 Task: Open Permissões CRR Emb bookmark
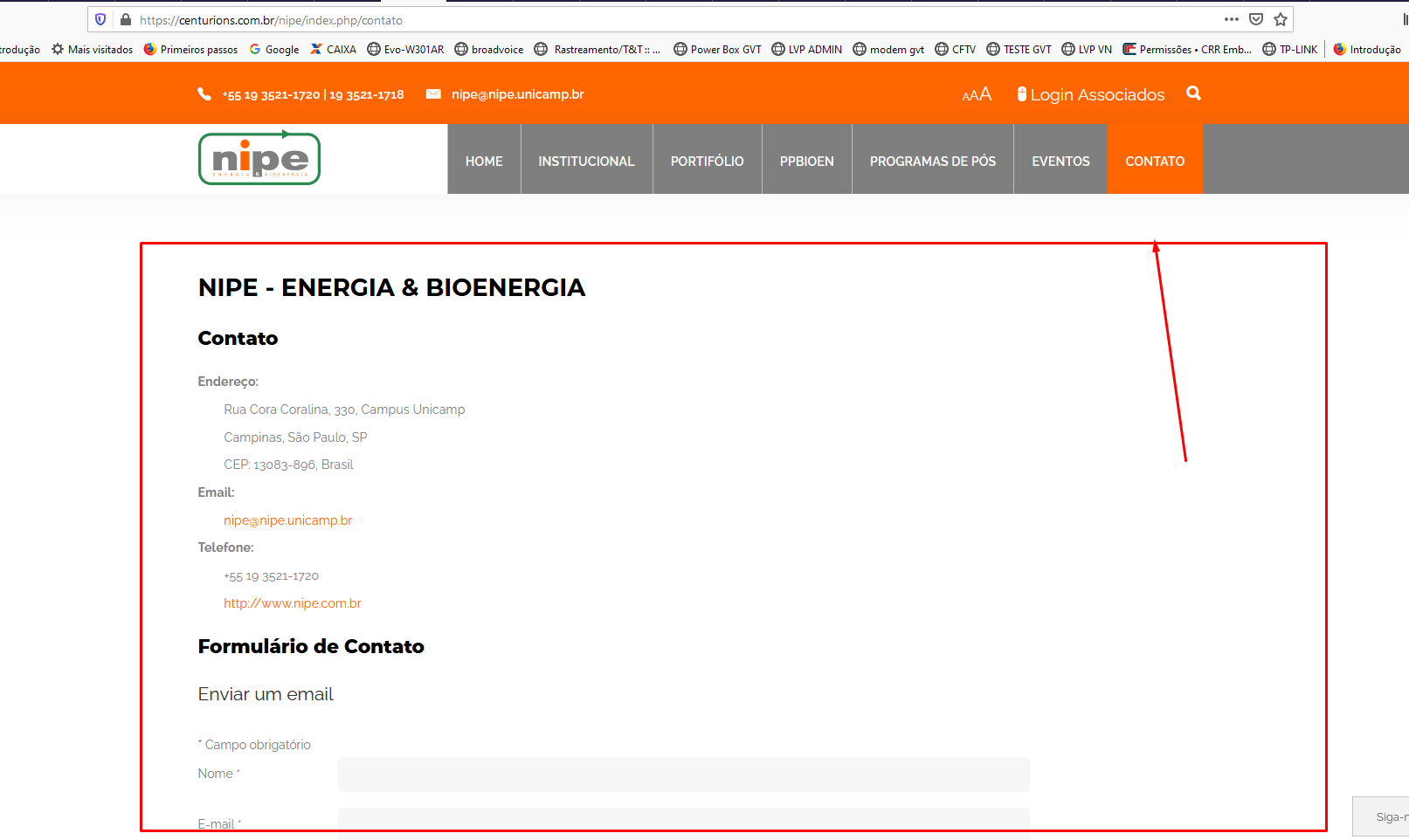(x=1187, y=50)
